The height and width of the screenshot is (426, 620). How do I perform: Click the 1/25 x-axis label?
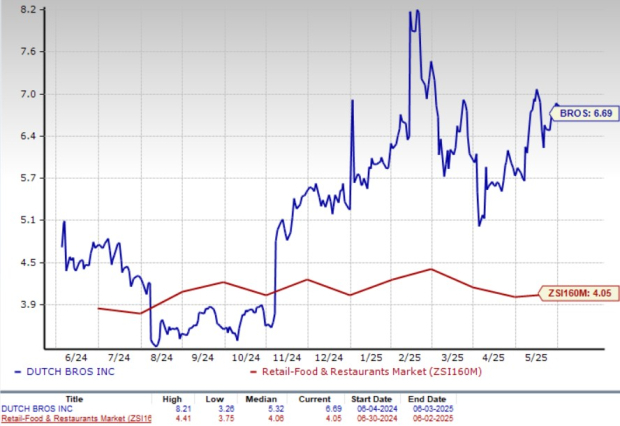click(x=371, y=358)
